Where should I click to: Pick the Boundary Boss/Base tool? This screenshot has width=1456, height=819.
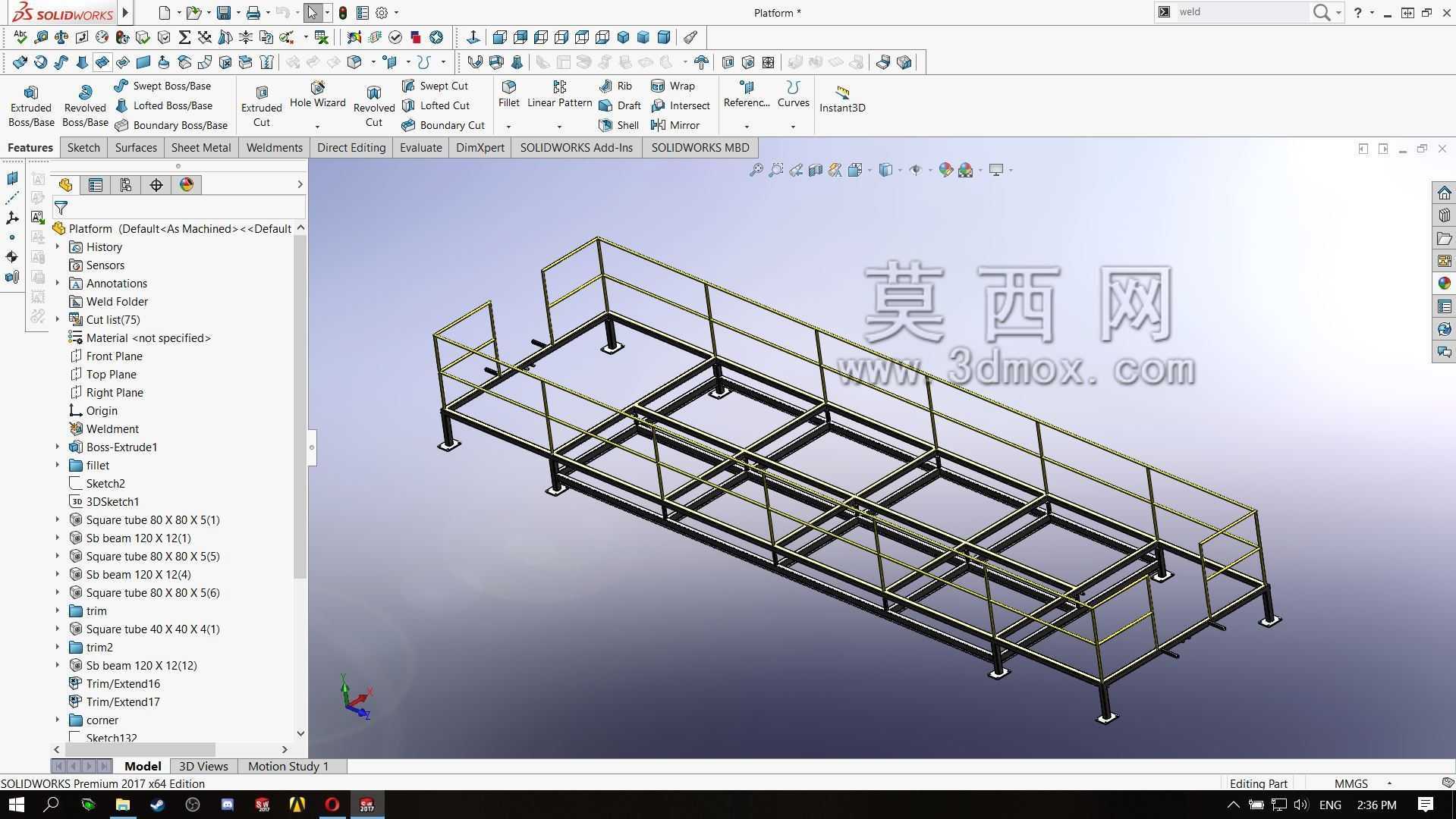pyautogui.click(x=171, y=125)
